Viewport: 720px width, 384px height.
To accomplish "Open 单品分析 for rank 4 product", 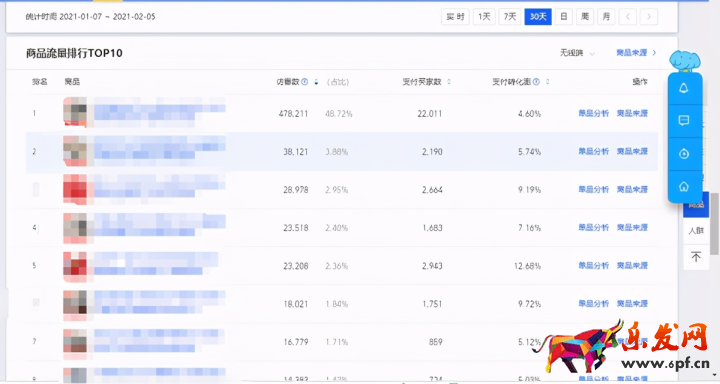I will pyautogui.click(x=593, y=227).
